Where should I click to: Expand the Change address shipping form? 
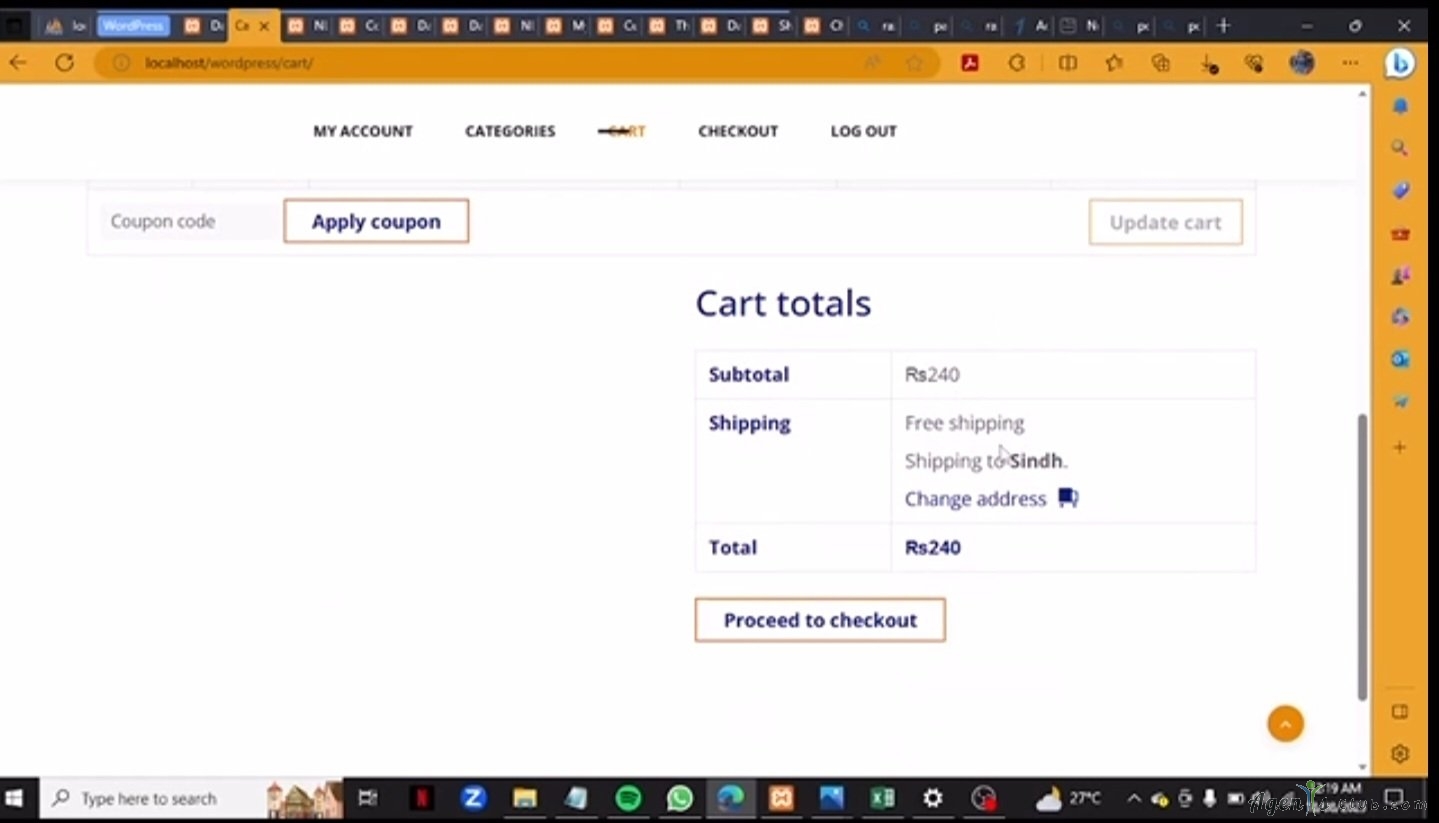point(975,498)
